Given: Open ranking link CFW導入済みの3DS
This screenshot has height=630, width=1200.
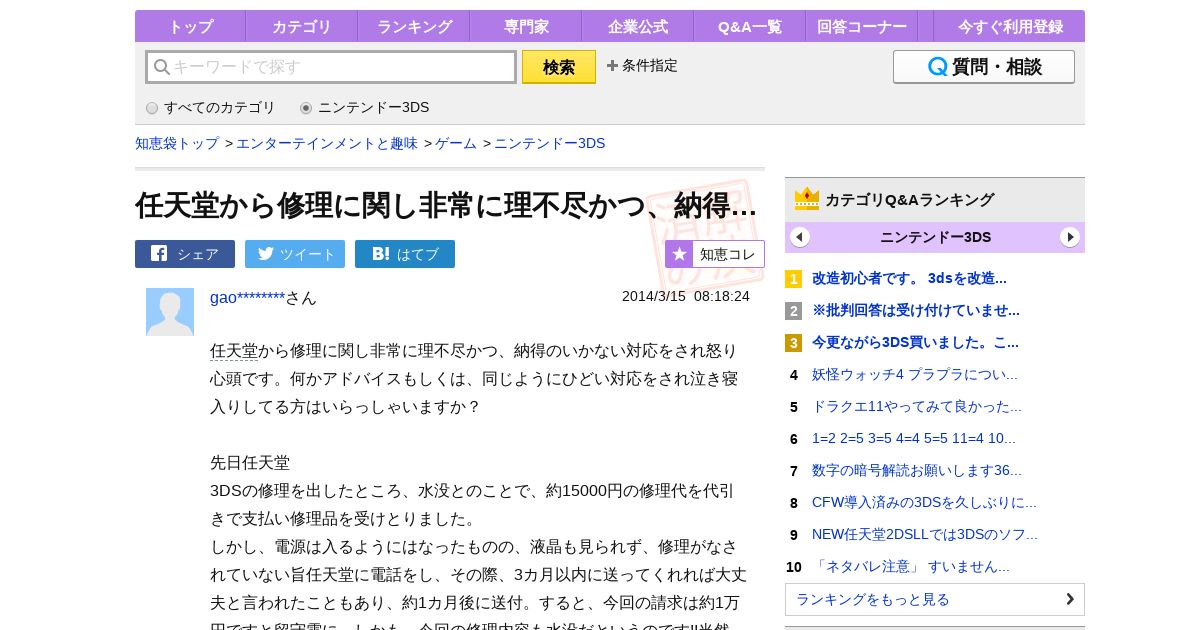Looking at the screenshot, I should click(924, 503).
